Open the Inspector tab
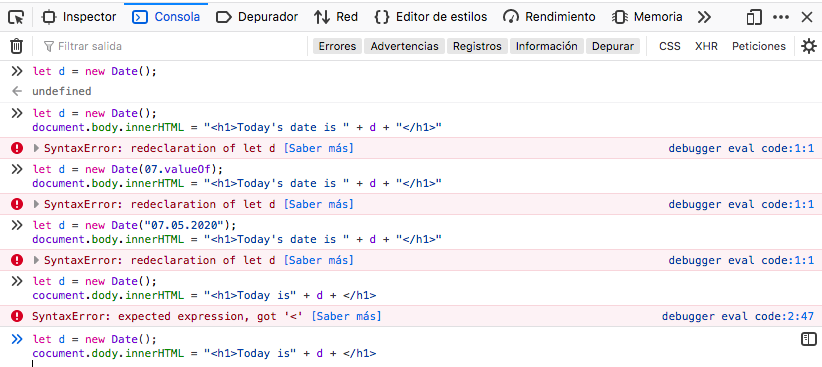822x367 pixels. click(79, 17)
